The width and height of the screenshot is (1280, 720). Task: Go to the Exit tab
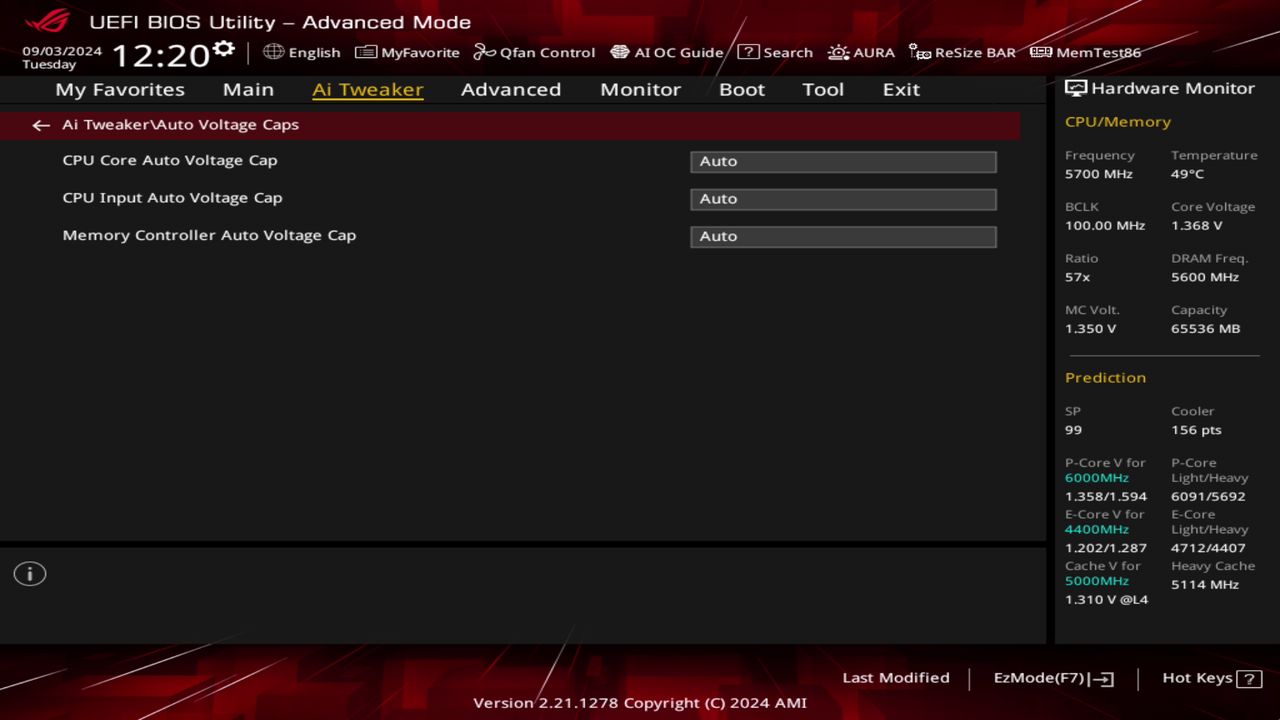coord(901,89)
